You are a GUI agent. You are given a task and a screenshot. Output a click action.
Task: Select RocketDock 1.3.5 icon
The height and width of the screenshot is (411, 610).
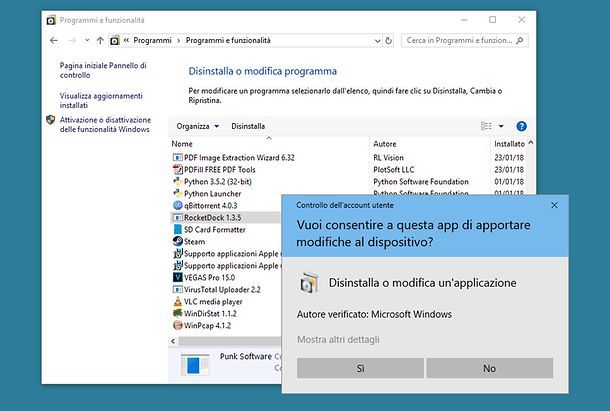coord(177,218)
